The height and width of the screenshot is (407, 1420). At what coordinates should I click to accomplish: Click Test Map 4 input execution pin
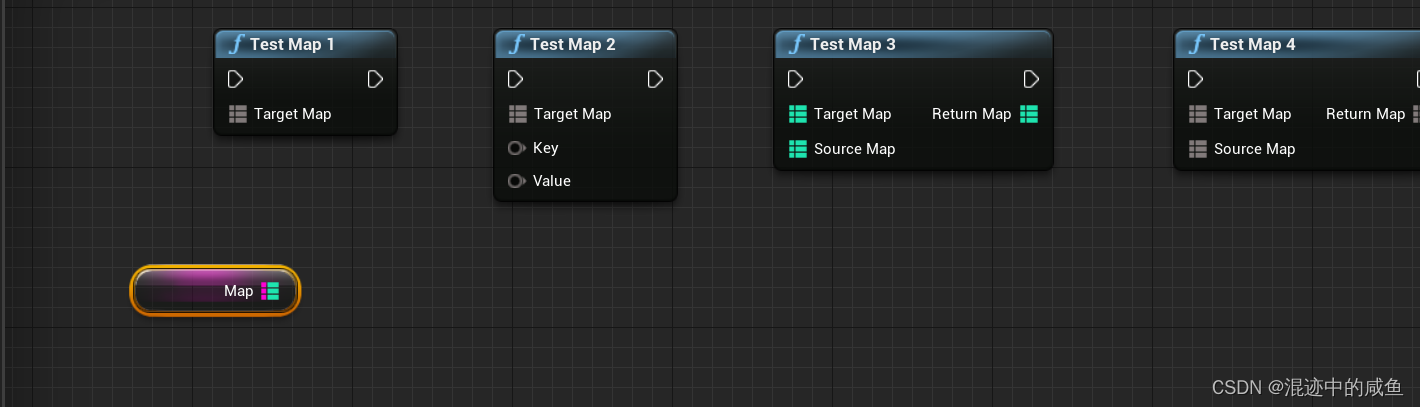1196,79
